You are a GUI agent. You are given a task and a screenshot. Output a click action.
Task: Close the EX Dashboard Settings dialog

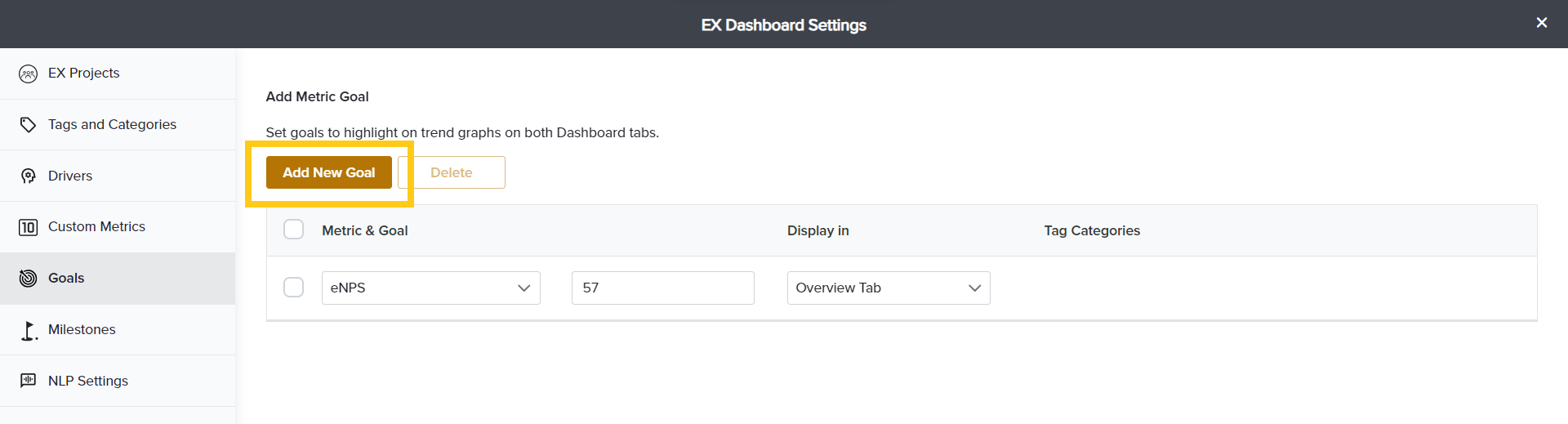click(1541, 23)
